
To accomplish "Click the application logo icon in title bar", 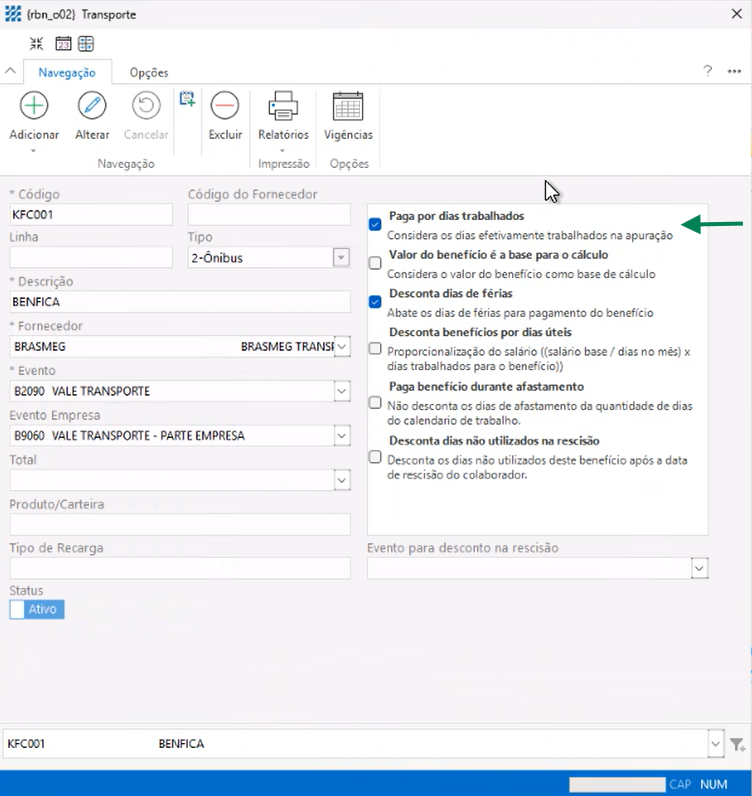I will pyautogui.click(x=13, y=14).
